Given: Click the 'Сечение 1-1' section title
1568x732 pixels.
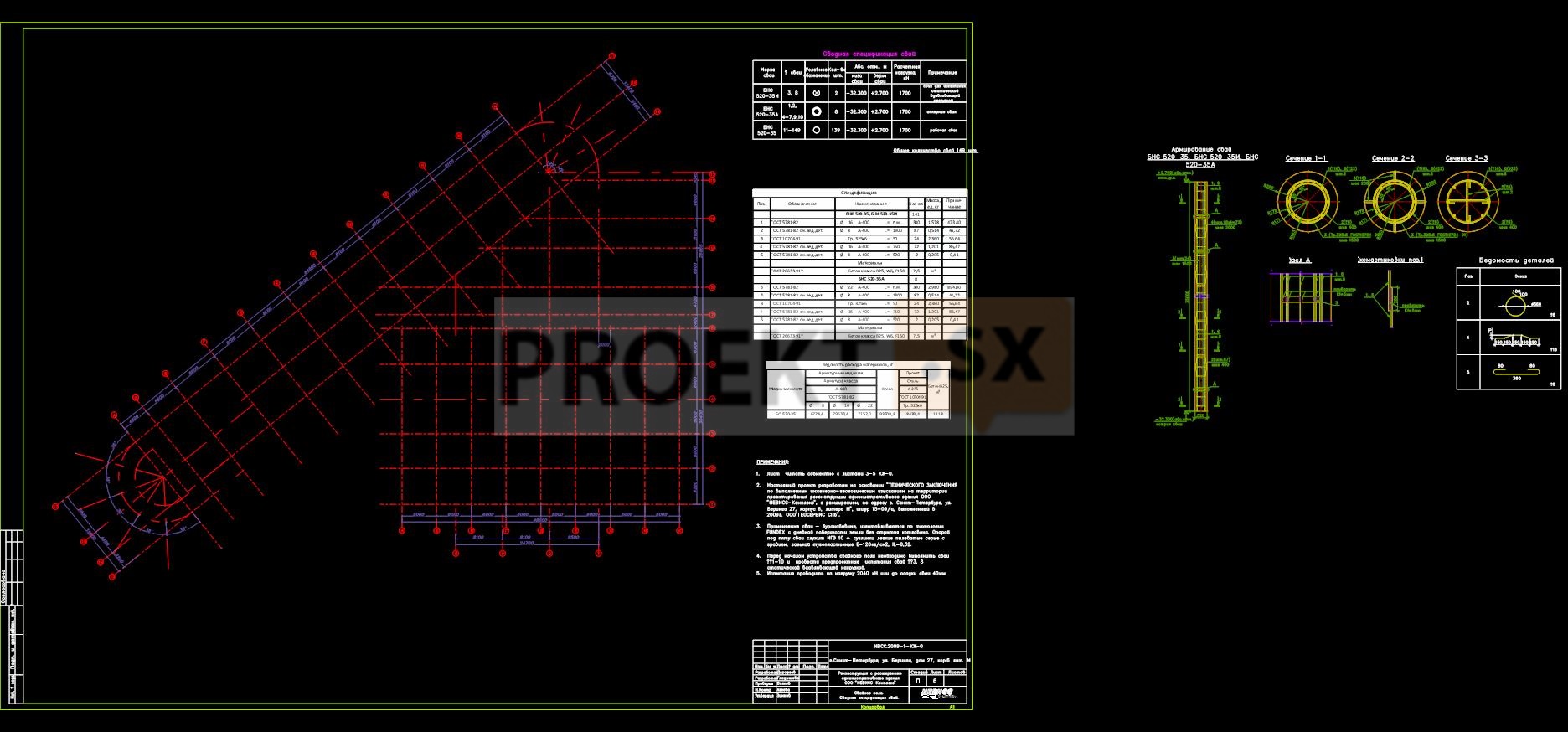Looking at the screenshot, I should point(1306,158).
